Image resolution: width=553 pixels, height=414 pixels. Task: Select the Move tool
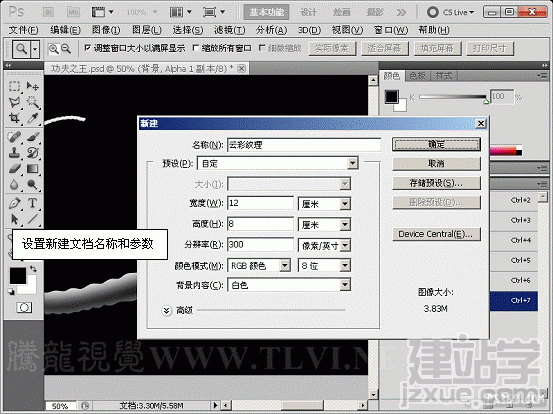click(32, 86)
